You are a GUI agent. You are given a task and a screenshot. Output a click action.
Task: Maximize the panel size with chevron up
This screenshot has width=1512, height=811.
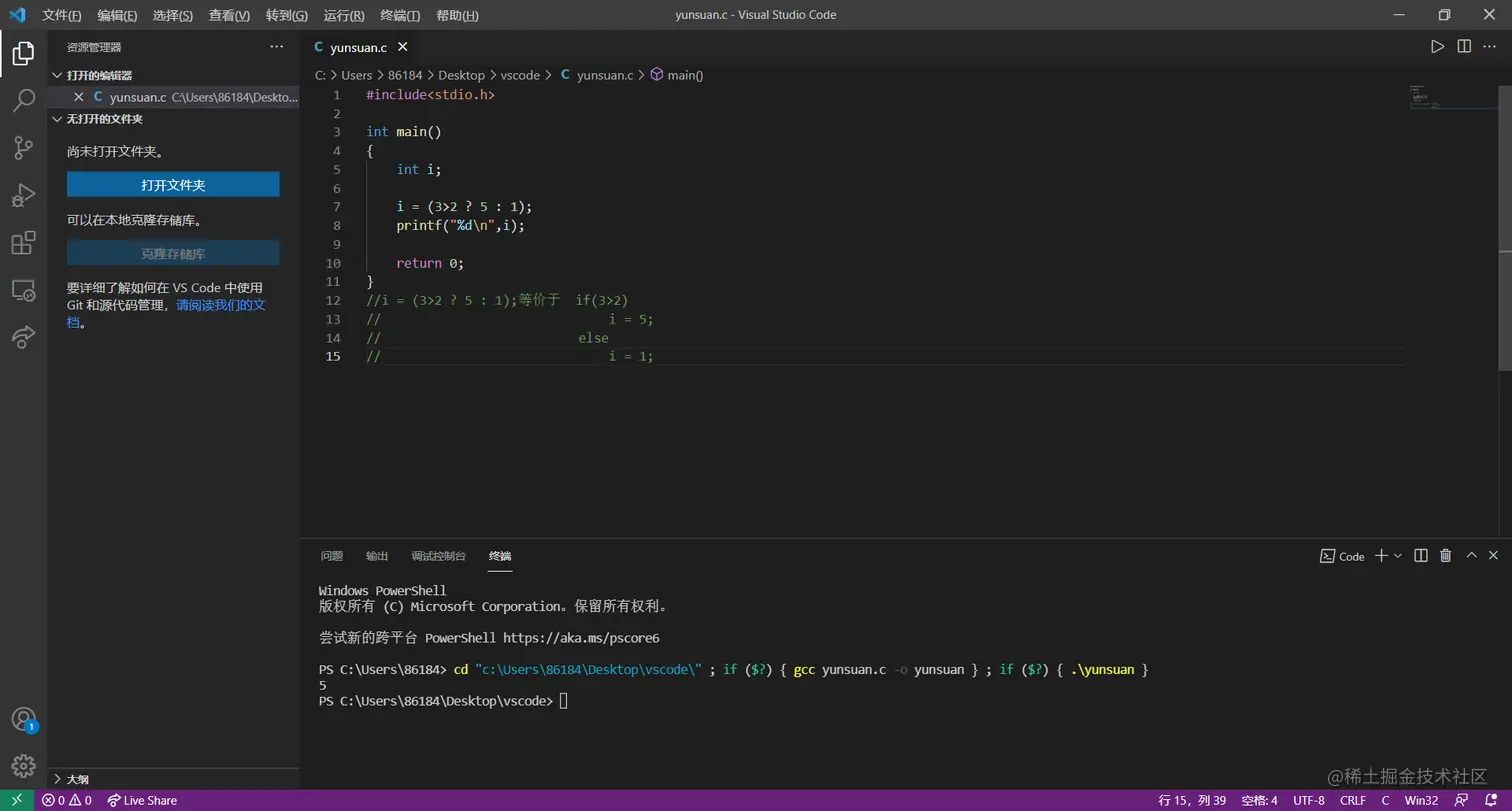tap(1471, 555)
